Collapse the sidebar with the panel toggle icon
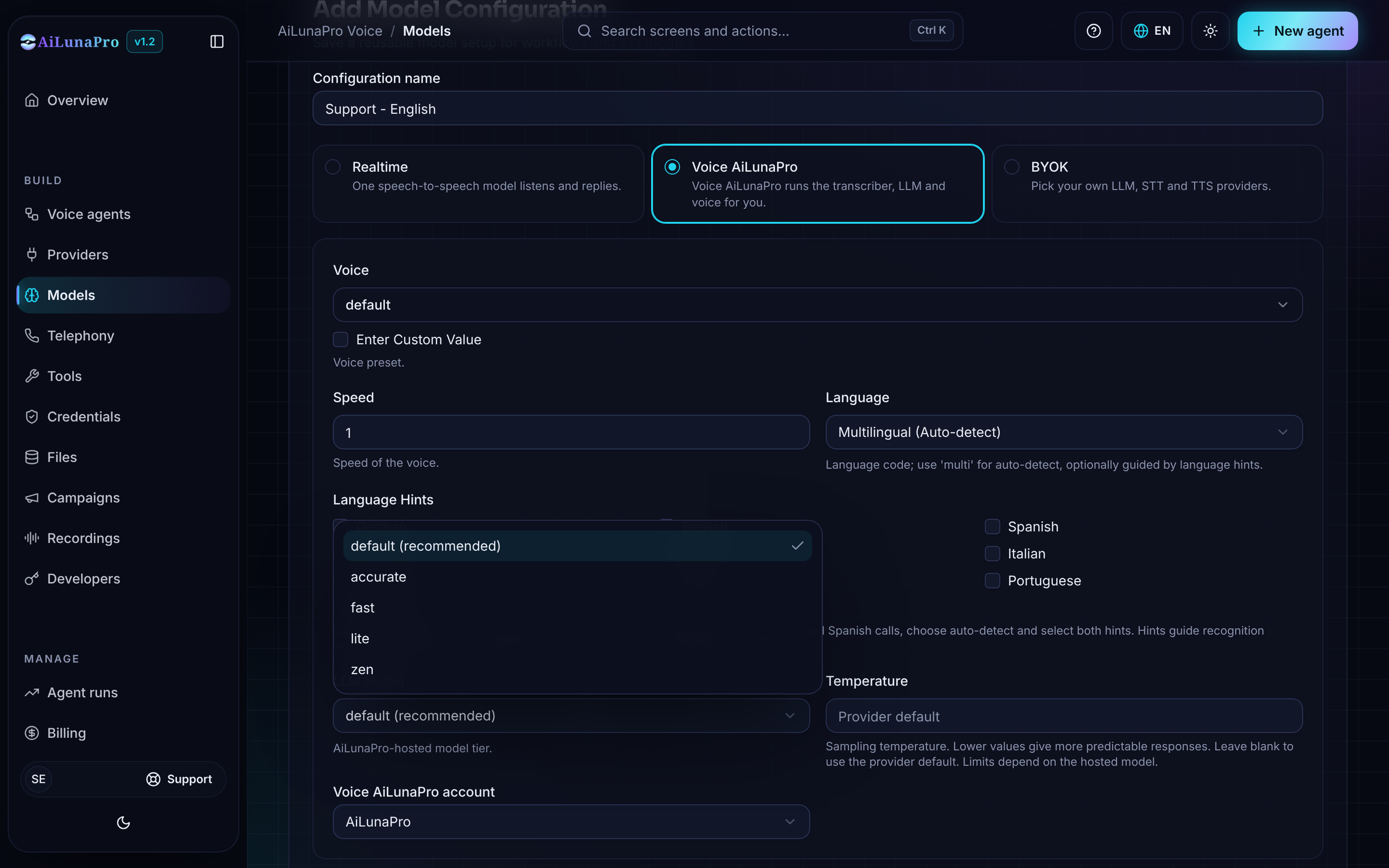 pos(216,42)
